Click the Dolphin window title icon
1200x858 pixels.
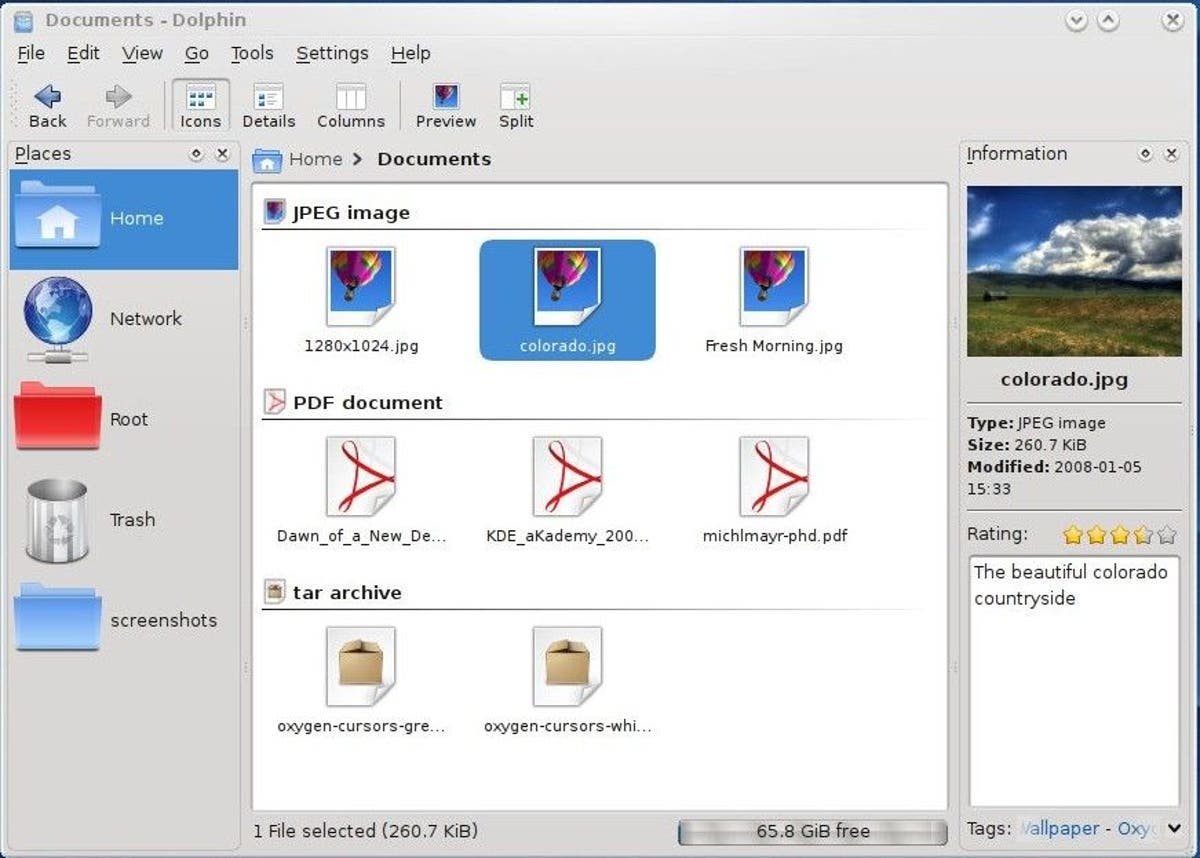(23, 19)
